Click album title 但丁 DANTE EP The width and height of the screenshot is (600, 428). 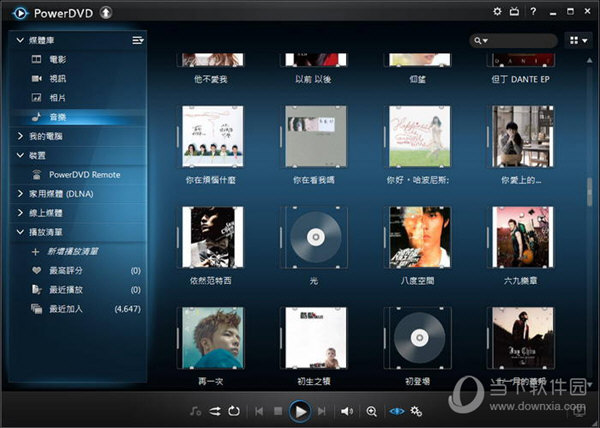520,79
